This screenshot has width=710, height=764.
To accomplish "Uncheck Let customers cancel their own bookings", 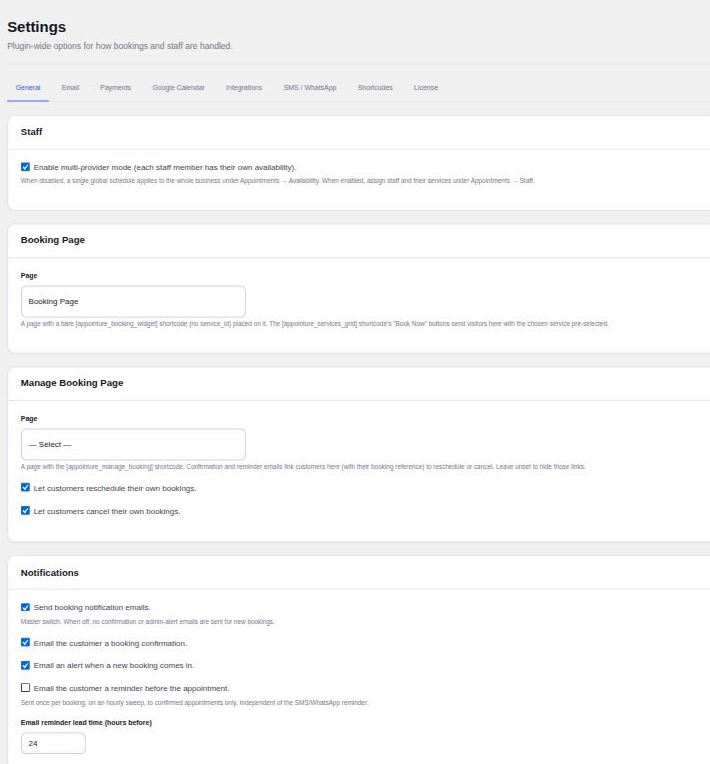I will (x=25, y=511).
